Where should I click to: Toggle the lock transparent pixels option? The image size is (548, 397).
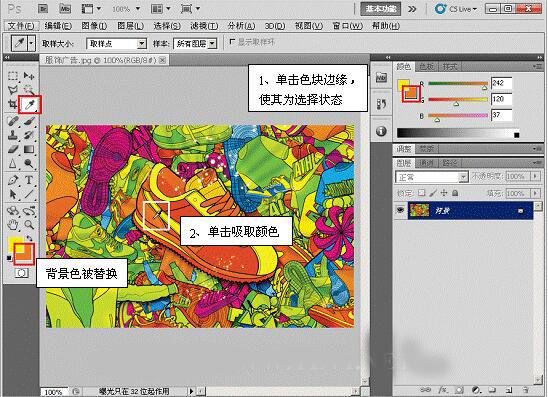422,193
